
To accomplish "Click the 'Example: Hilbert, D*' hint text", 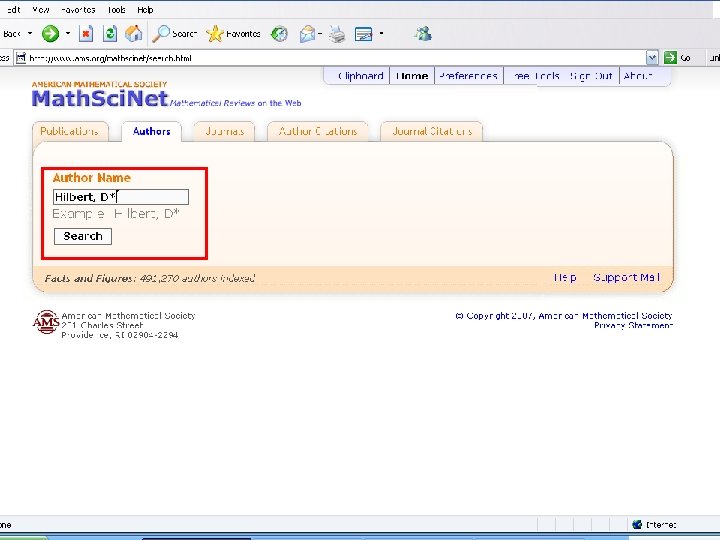I will tap(116, 214).
